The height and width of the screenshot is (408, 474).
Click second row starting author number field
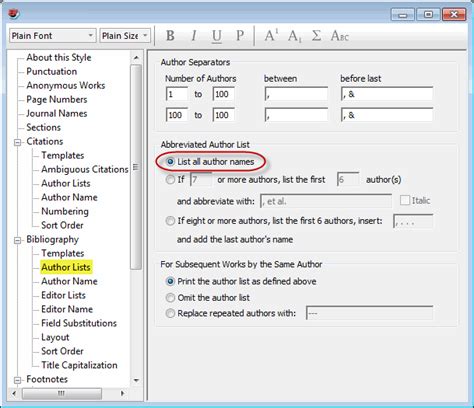(x=177, y=115)
